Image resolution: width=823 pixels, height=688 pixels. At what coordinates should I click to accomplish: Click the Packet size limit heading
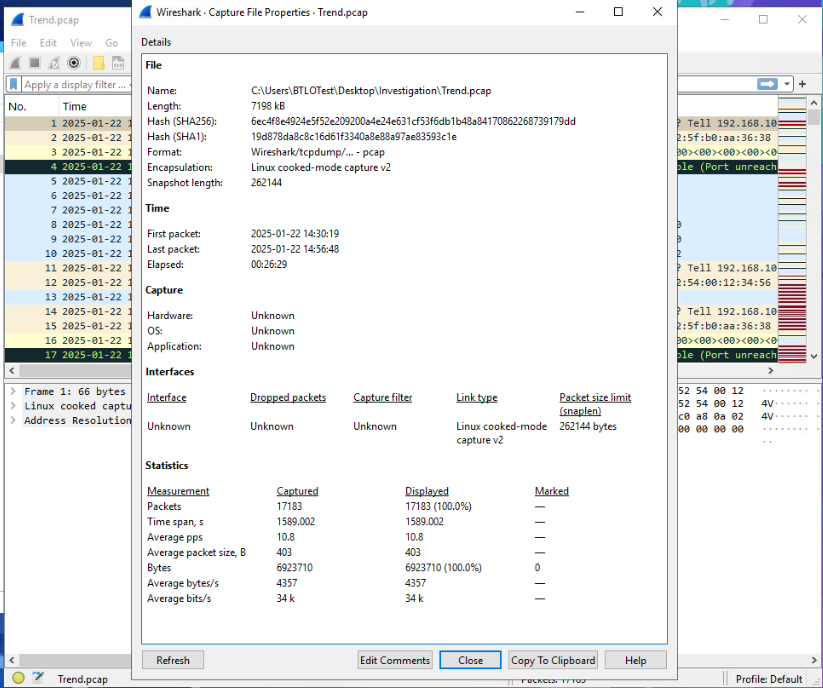pyautogui.click(x=595, y=404)
